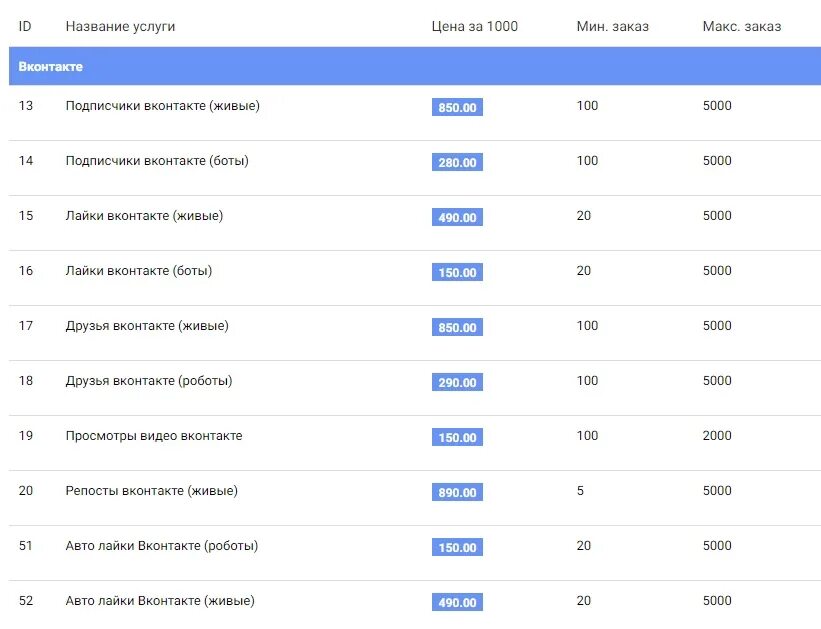Click the Вконтакте category header bar
821x629 pixels.
[415, 66]
